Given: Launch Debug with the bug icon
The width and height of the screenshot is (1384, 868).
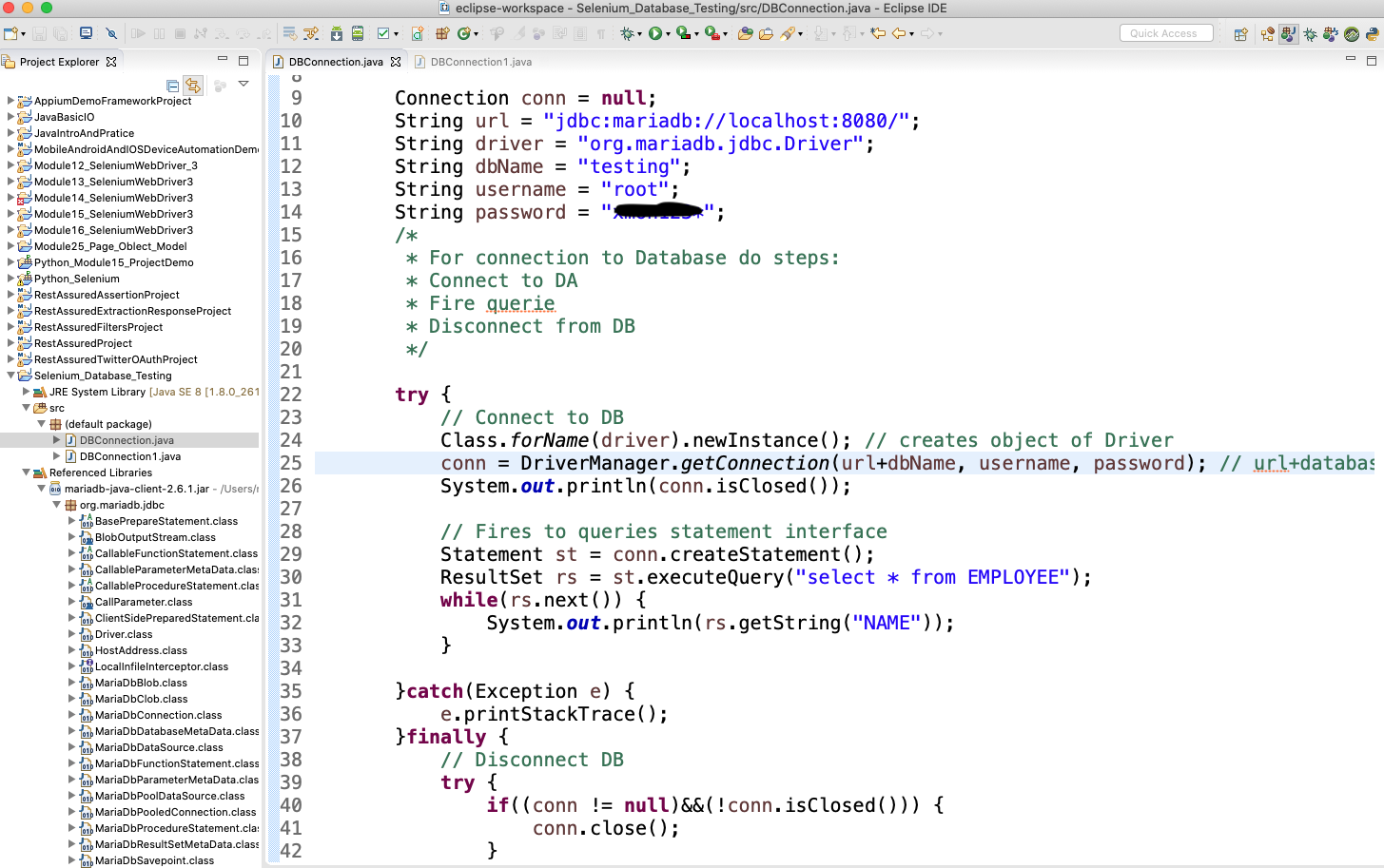Looking at the screenshot, I should tap(627, 33).
